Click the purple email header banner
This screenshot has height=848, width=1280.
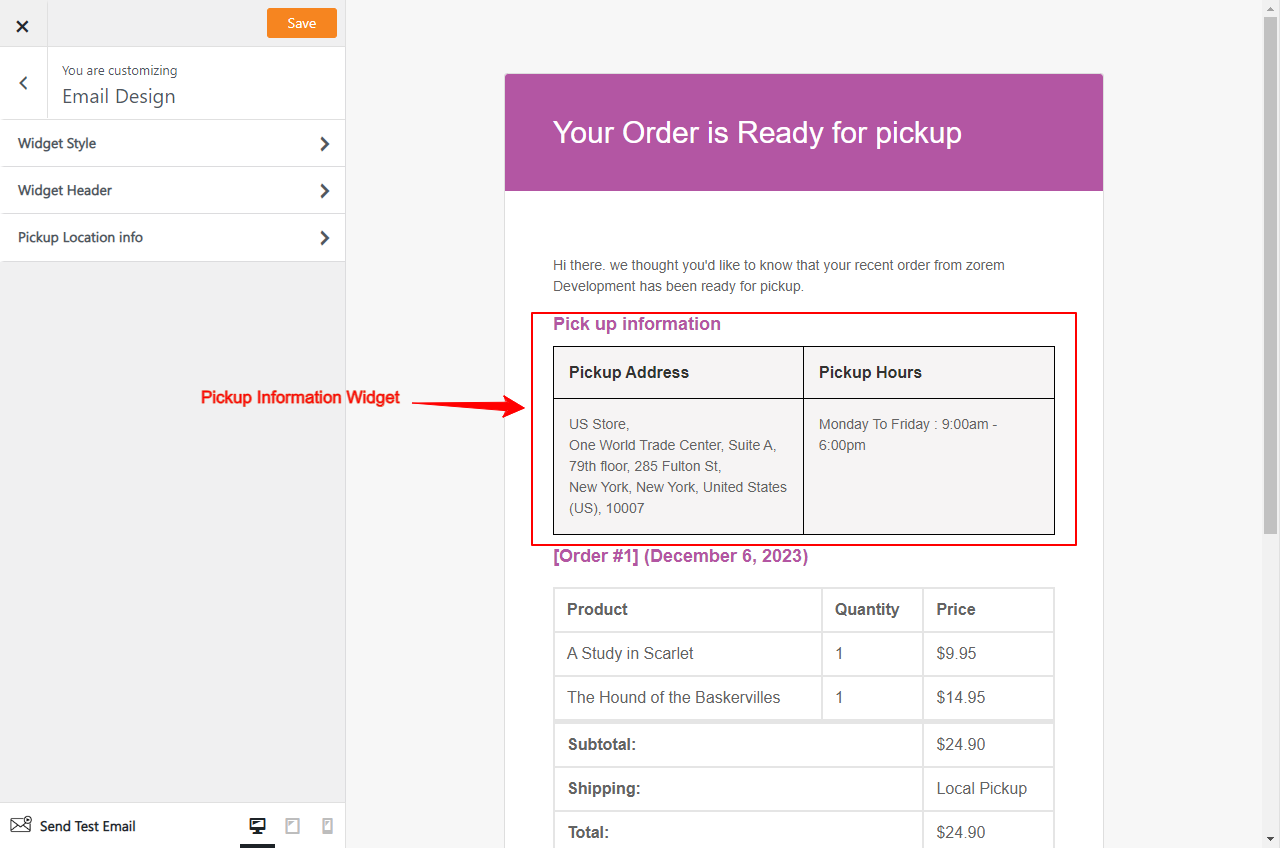click(804, 132)
